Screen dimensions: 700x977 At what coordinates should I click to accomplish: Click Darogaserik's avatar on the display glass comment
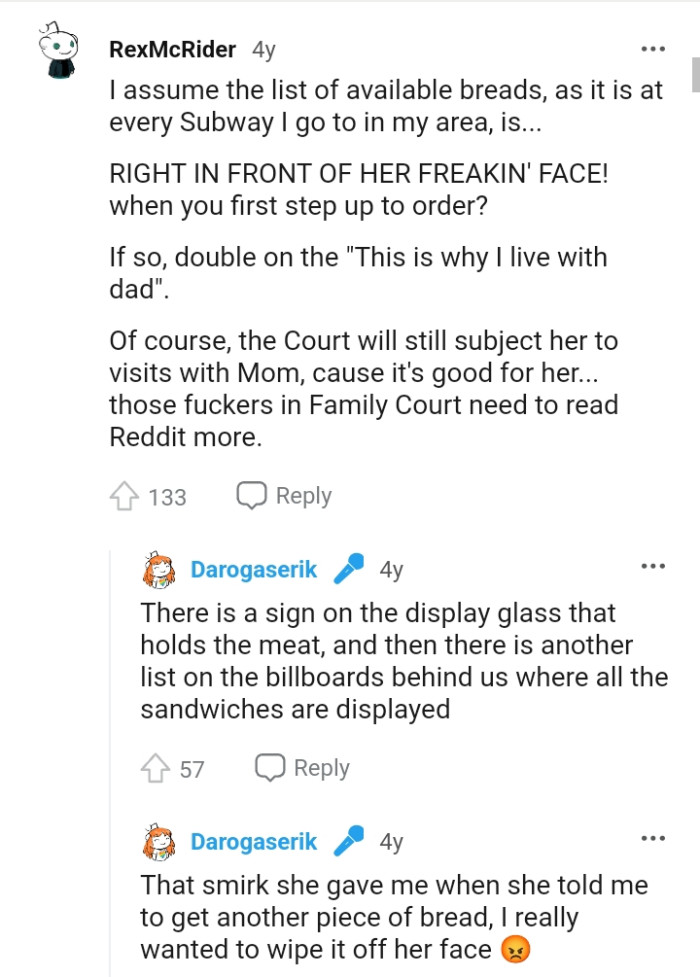160,571
